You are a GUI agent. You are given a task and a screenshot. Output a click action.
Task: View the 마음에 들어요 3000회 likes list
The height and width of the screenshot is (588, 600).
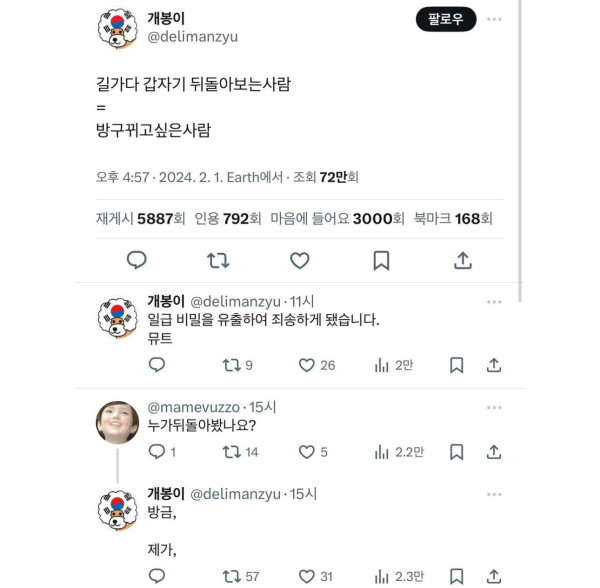[x=337, y=218]
